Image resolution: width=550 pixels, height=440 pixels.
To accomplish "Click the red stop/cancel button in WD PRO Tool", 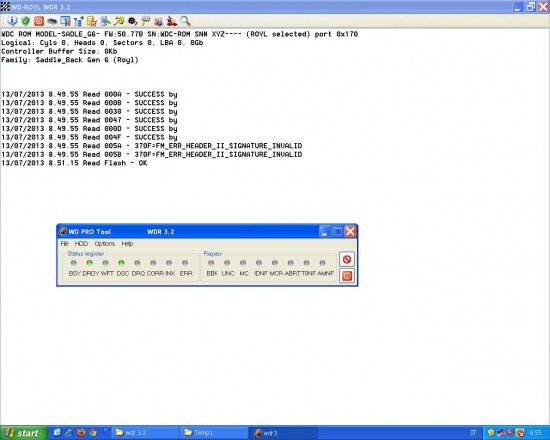I will click(347, 259).
